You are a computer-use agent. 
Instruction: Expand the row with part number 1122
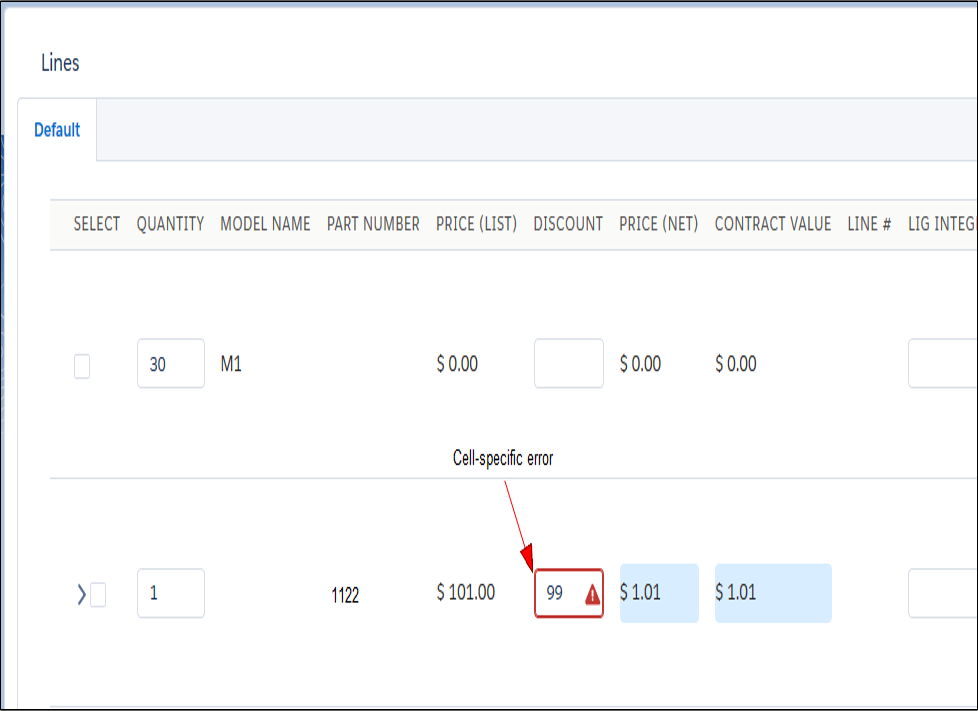click(x=81, y=595)
